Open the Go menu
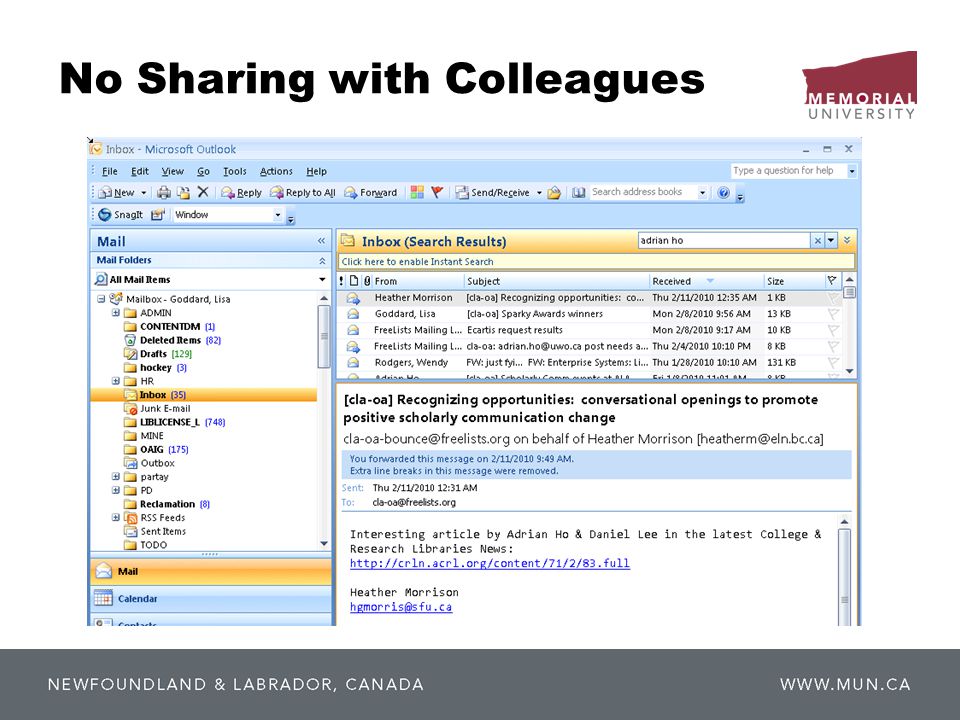Image resolution: width=960 pixels, height=720 pixels. coord(203,171)
